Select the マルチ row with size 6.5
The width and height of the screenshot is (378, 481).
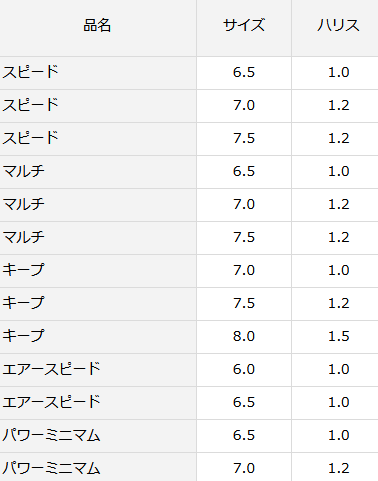tap(189, 172)
